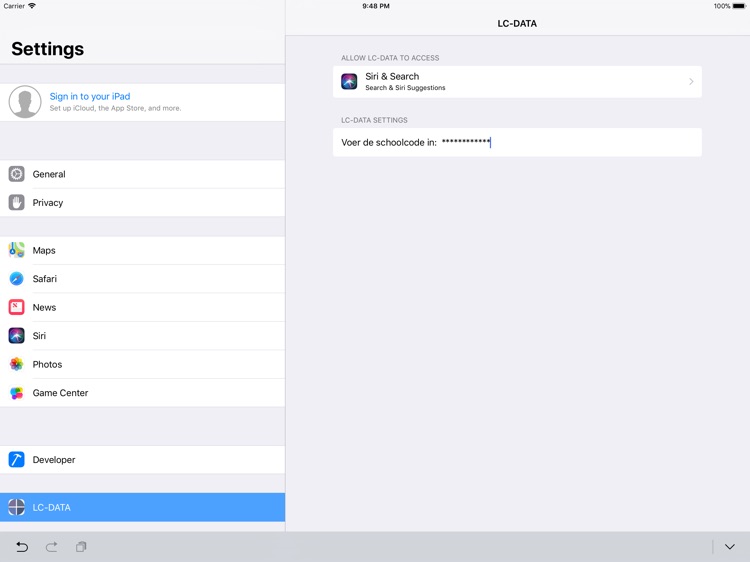Open Safari settings
Viewport: 750px width, 562px height.
143,278
